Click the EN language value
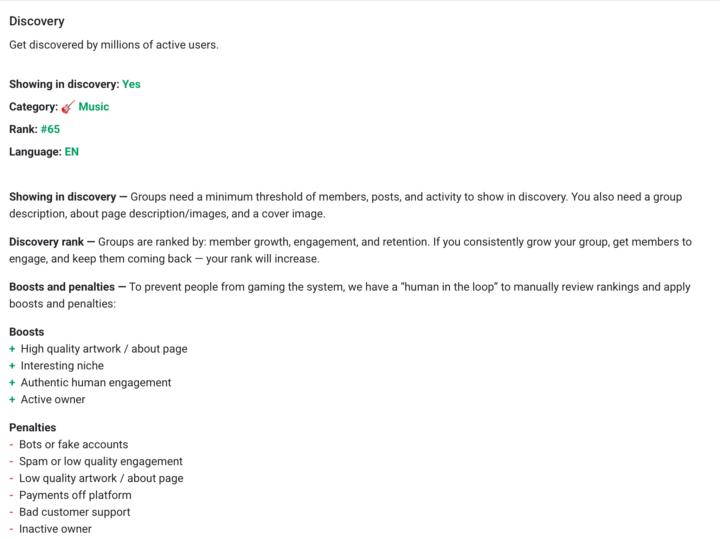Screen dimensions: 720x539 point(72,152)
